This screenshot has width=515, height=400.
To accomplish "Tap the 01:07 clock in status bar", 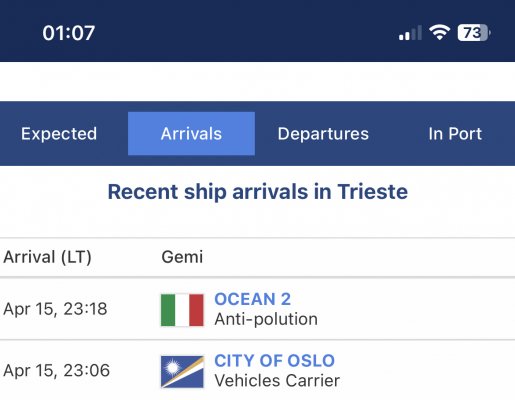I will click(69, 33).
